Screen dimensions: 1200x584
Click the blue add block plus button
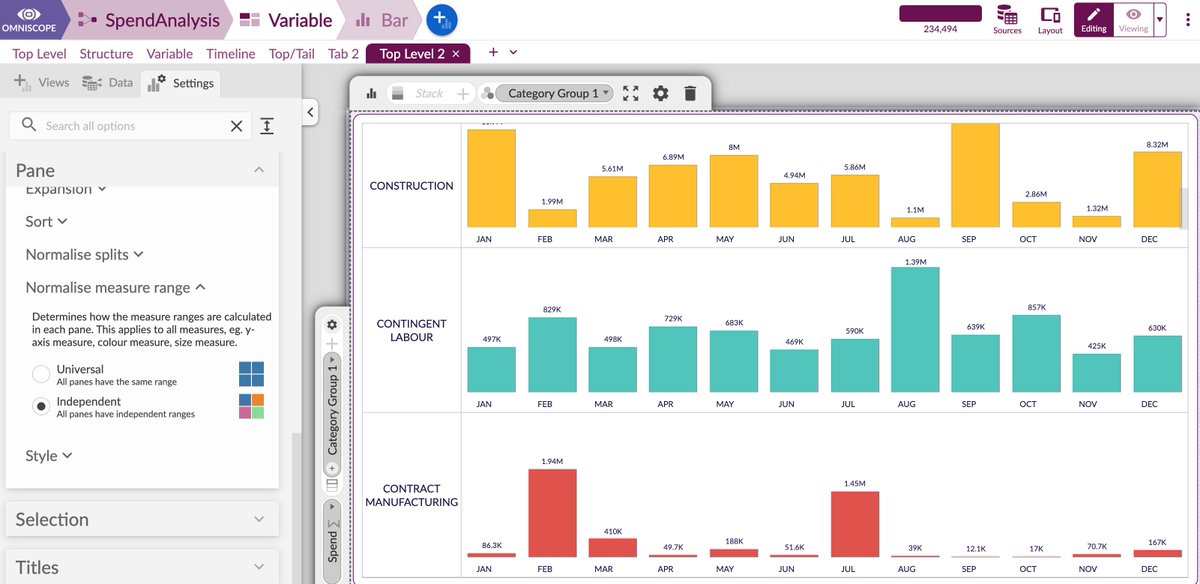(442, 19)
